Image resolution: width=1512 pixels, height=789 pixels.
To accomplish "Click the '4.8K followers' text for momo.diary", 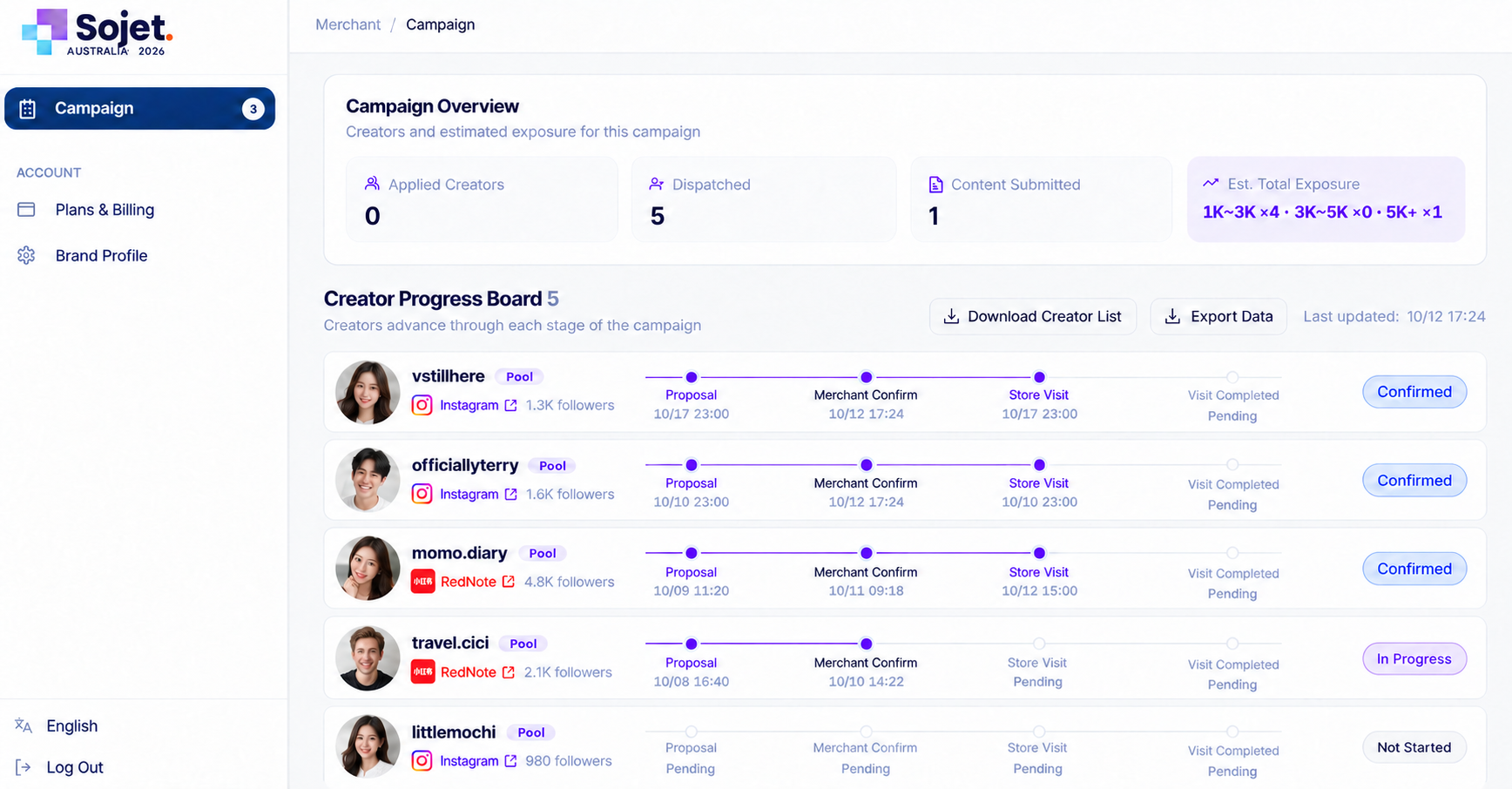I will [569, 582].
